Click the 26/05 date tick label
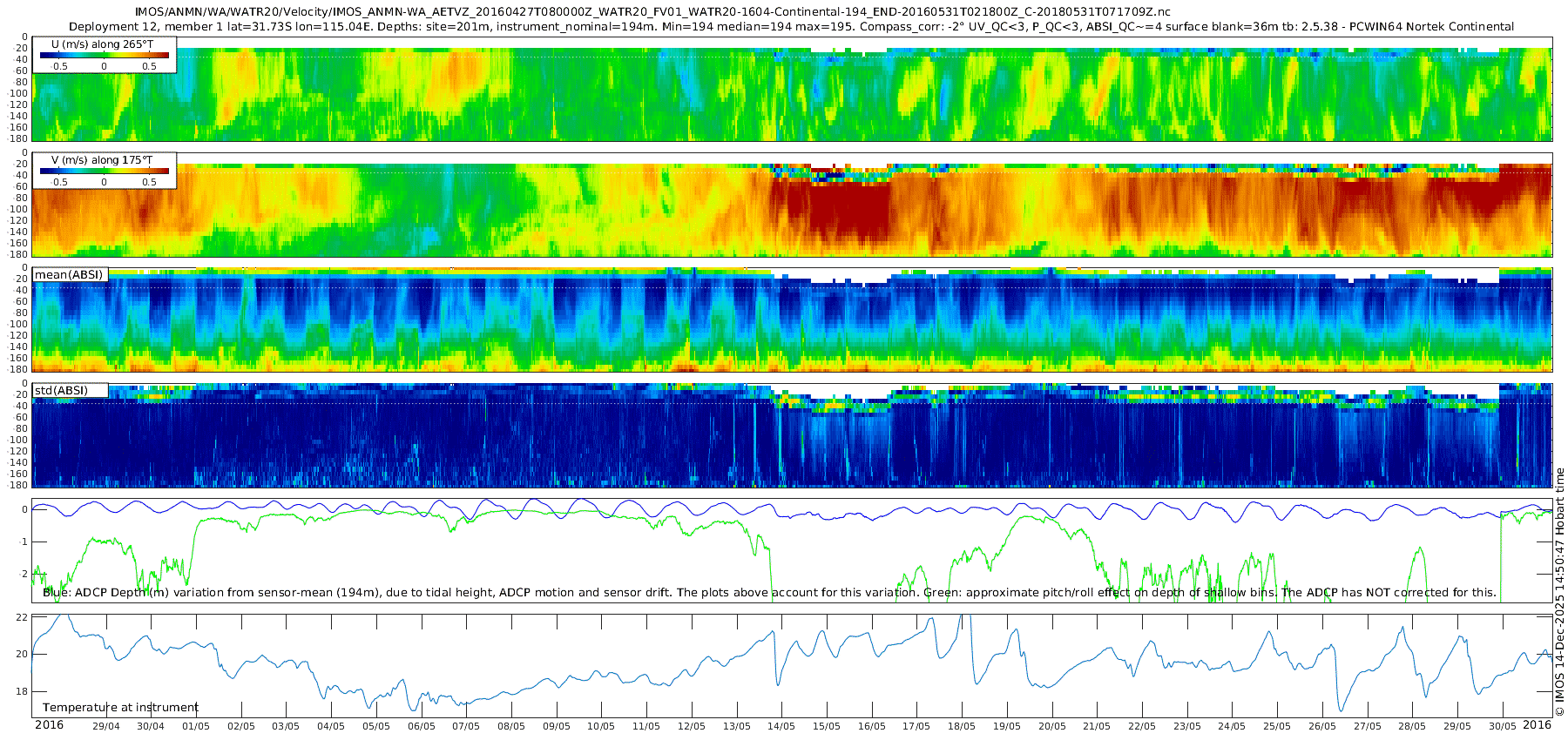Screen dimensions: 1568x740 tap(1322, 727)
